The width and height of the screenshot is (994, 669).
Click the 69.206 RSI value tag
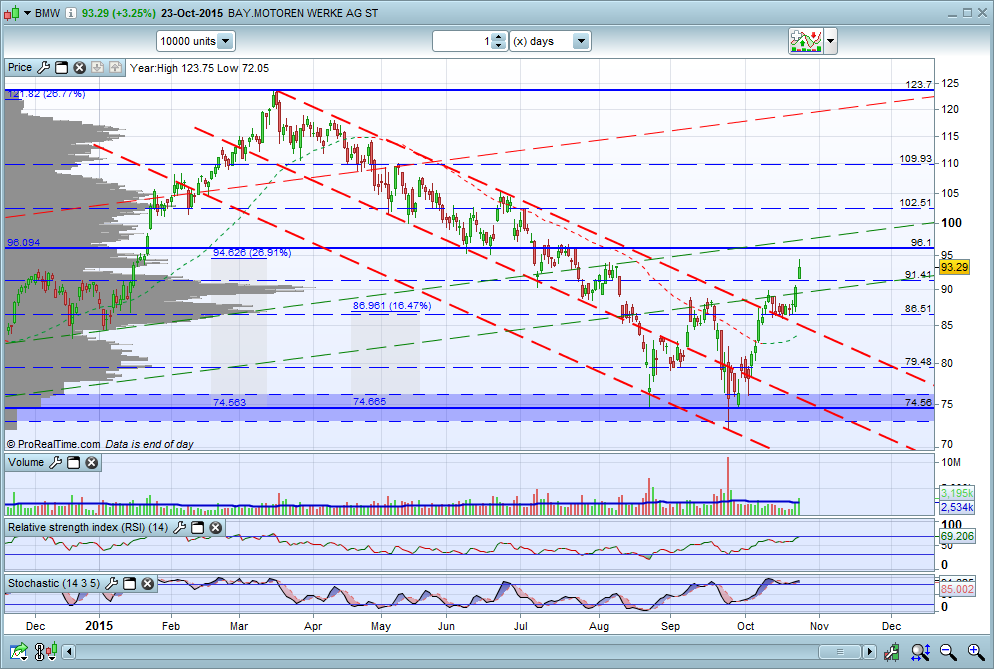point(957,536)
